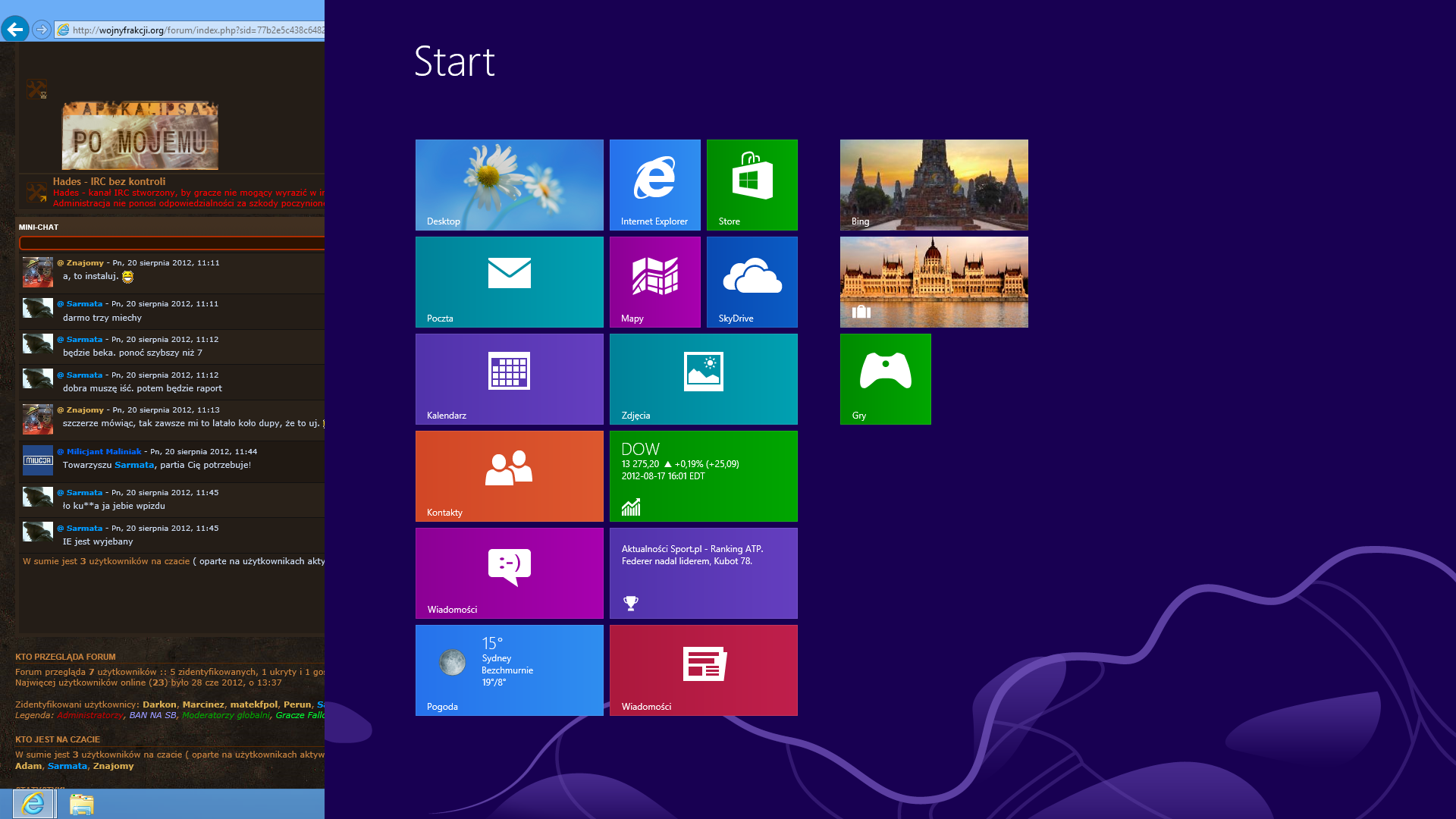Click the message 'darmo trzy miechy'
The image size is (1456, 819).
click(102, 318)
